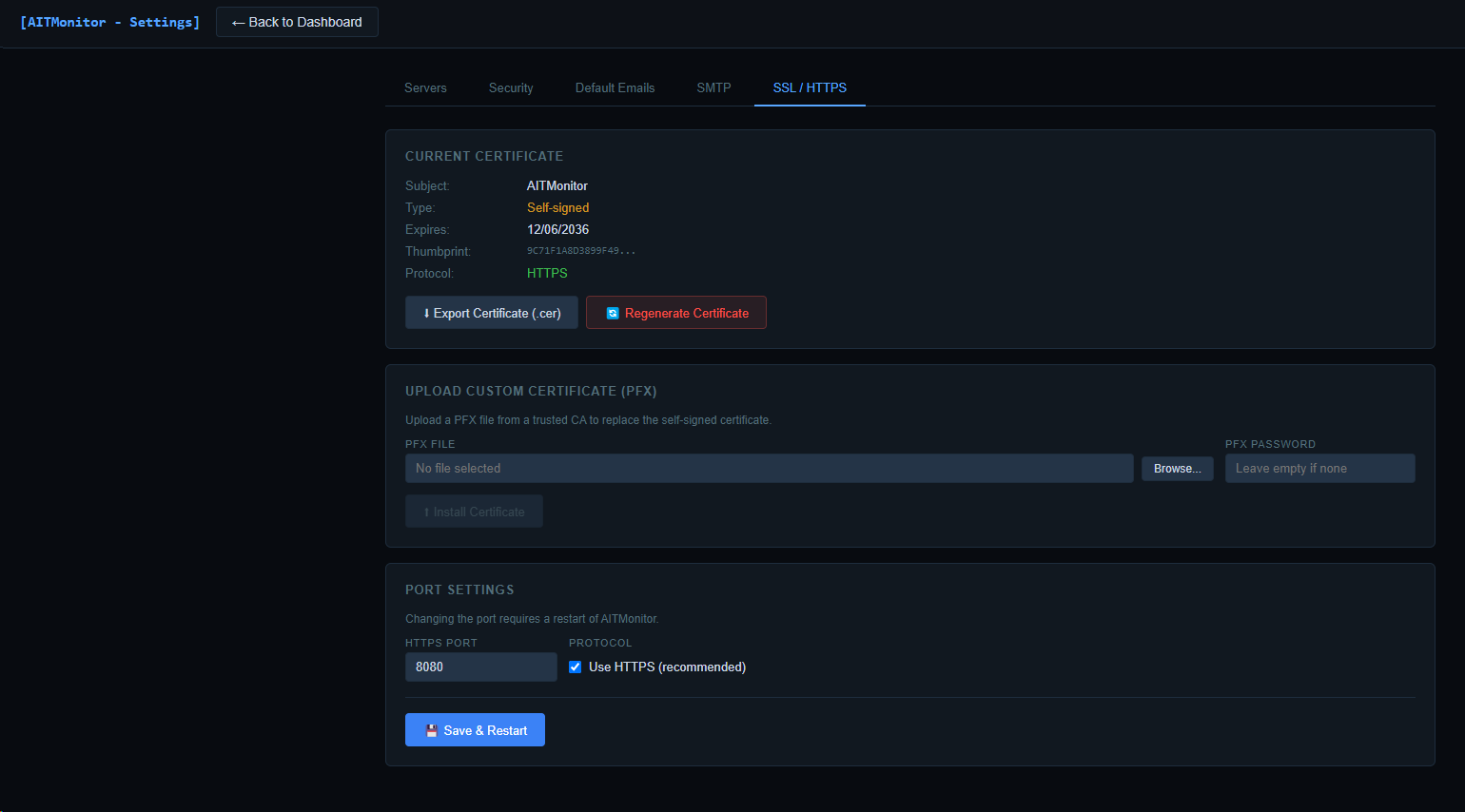Click the green HTTPS protocol value
This screenshot has height=812, width=1465.
[547, 273]
